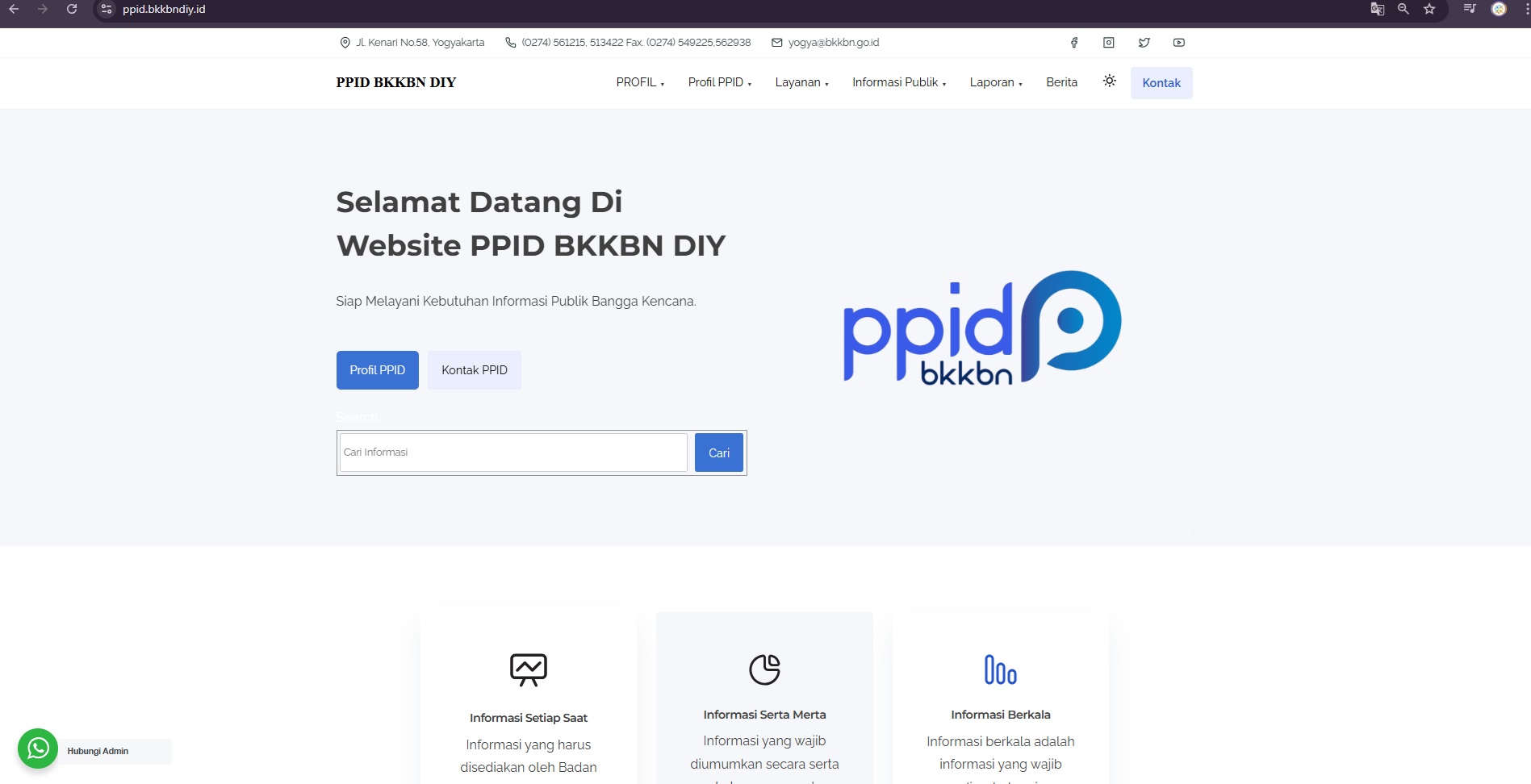Click the Informasi Setiap Saat card title

tap(529, 718)
